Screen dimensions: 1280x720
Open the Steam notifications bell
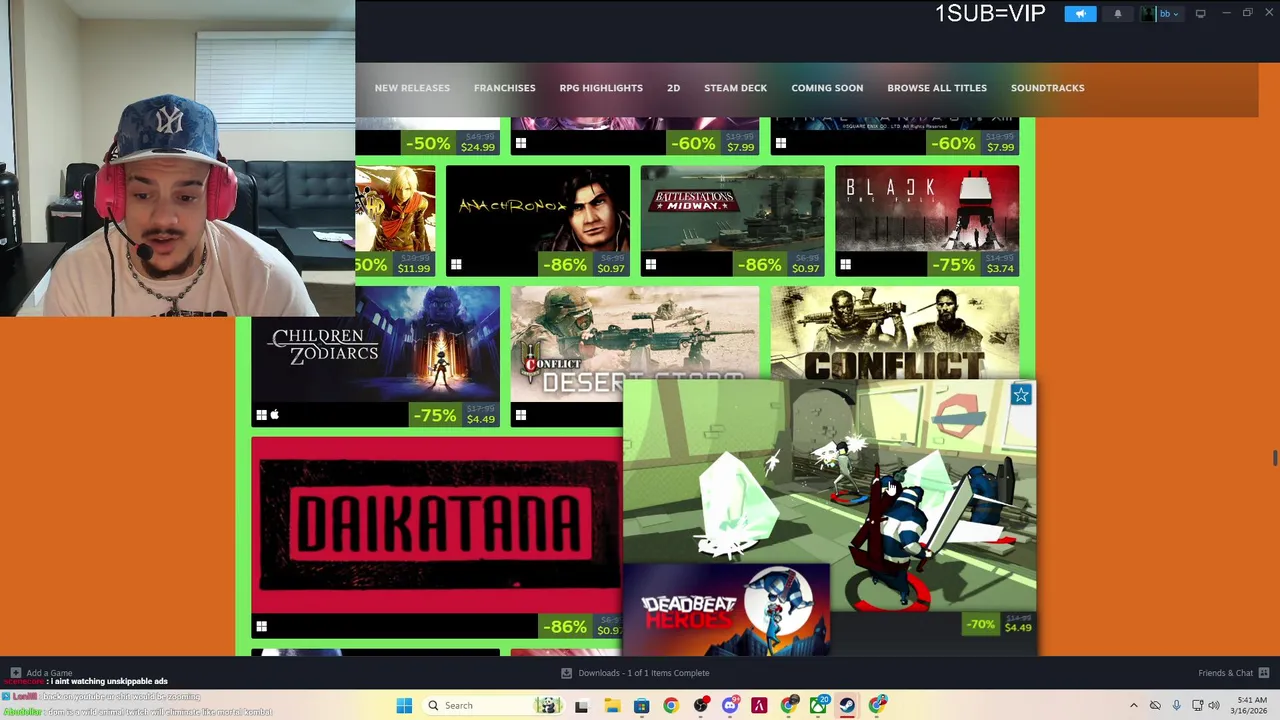coord(1118,14)
